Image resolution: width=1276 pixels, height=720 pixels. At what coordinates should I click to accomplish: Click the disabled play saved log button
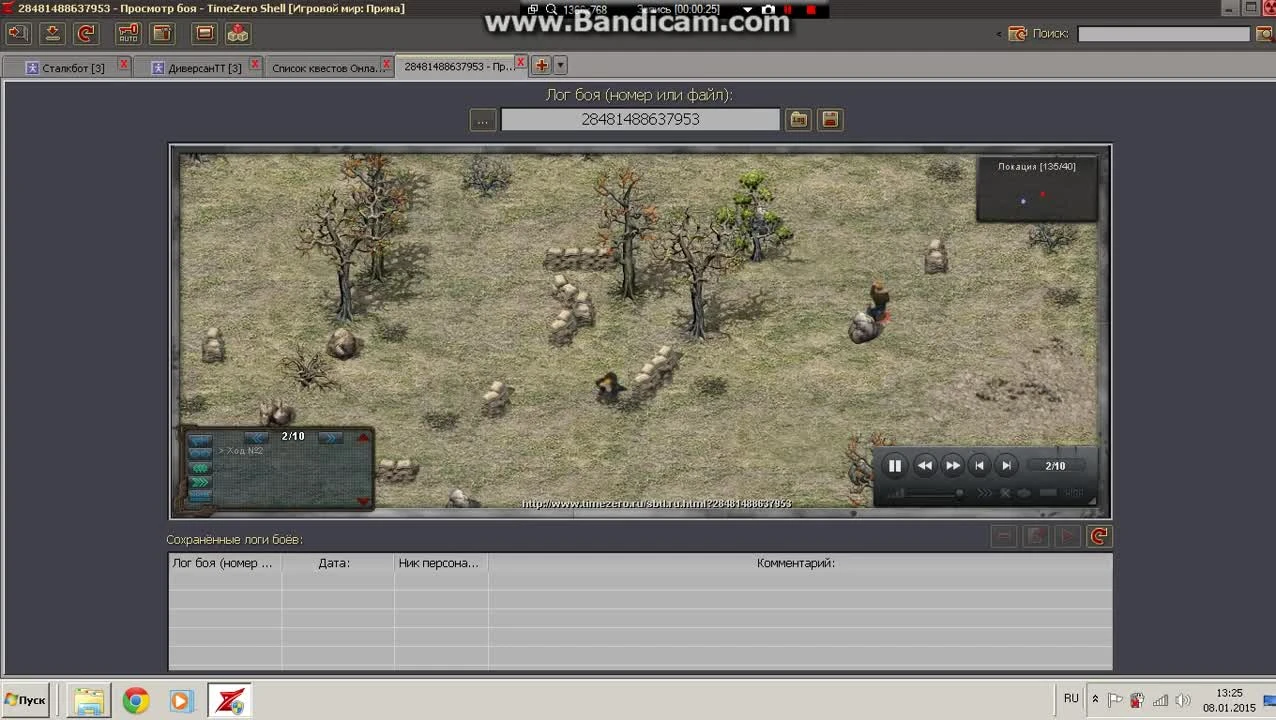[x=1067, y=537]
